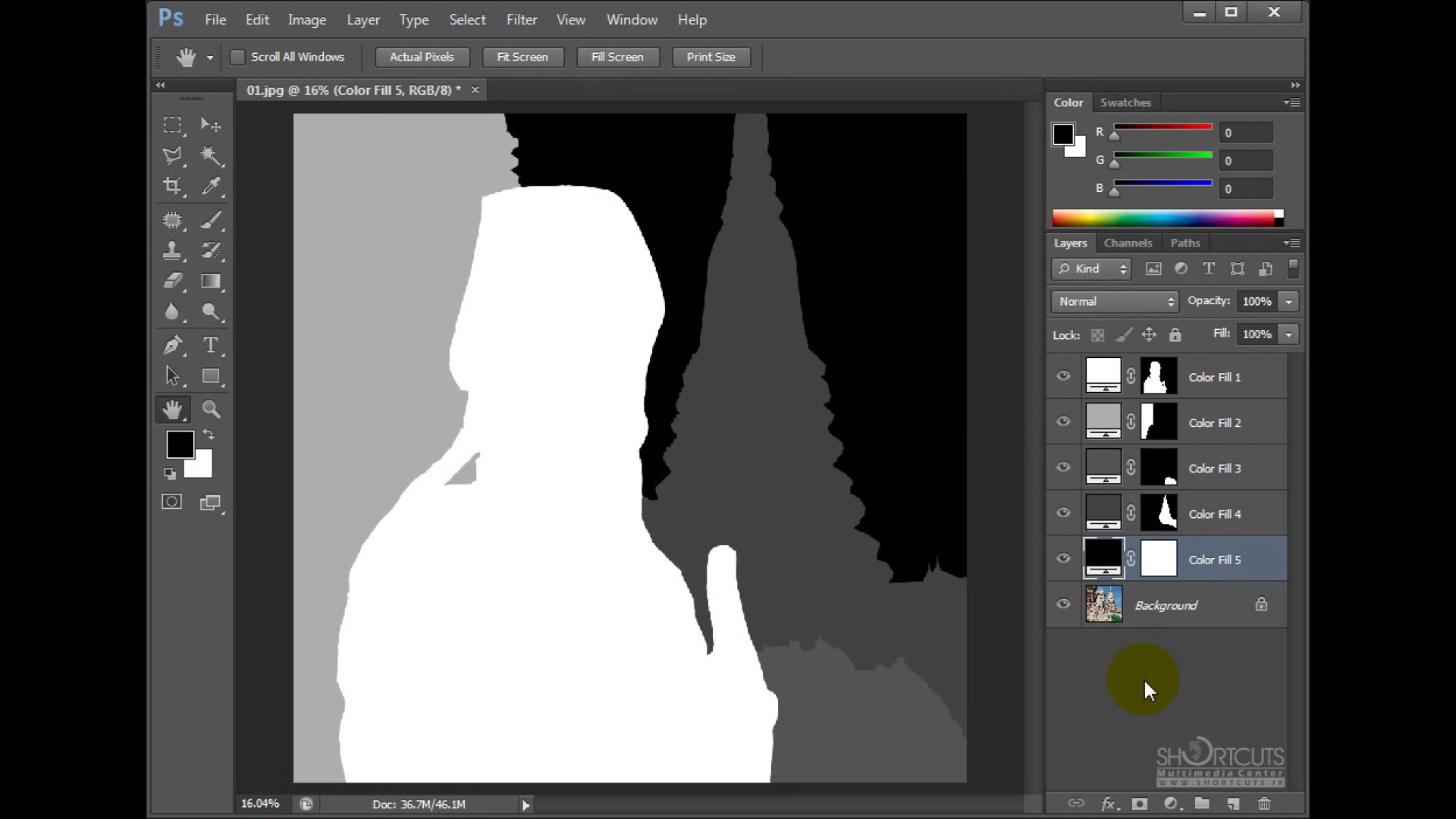
Task: Toggle Quick Mask mode
Action: pyautogui.click(x=172, y=502)
